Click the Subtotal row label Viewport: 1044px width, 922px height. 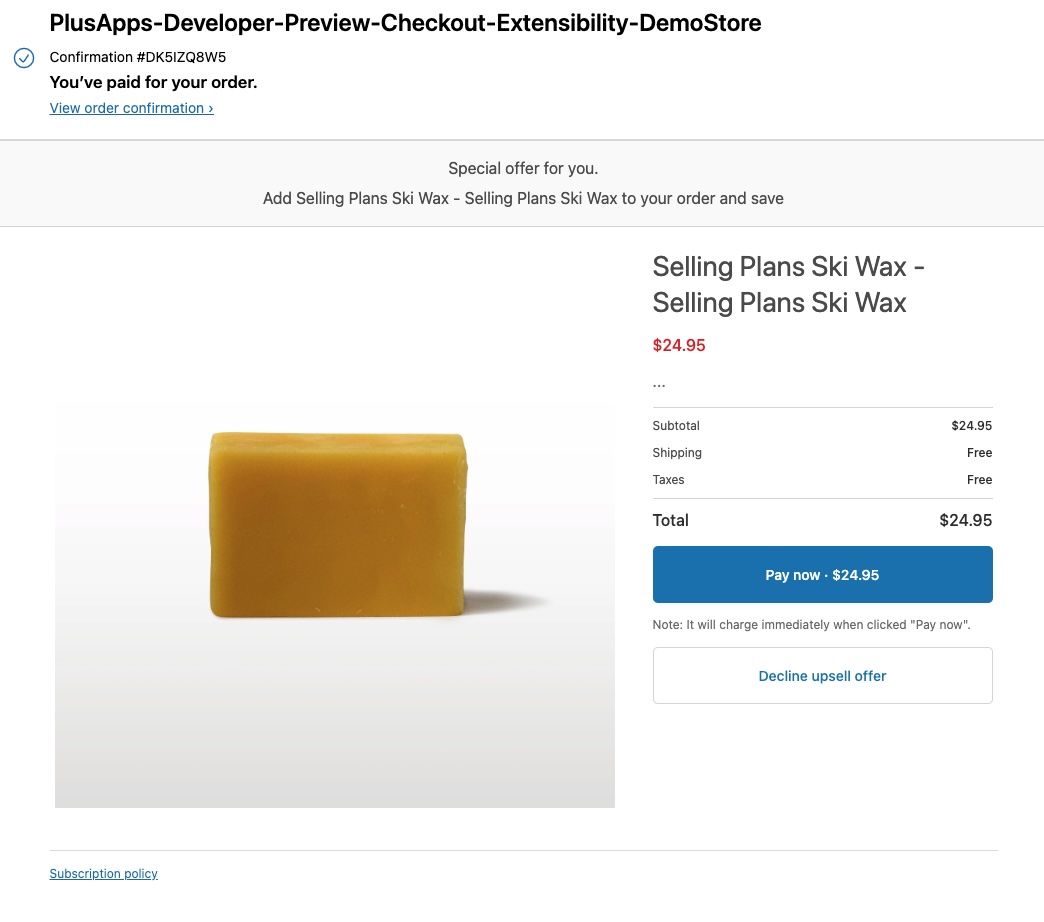click(x=676, y=426)
